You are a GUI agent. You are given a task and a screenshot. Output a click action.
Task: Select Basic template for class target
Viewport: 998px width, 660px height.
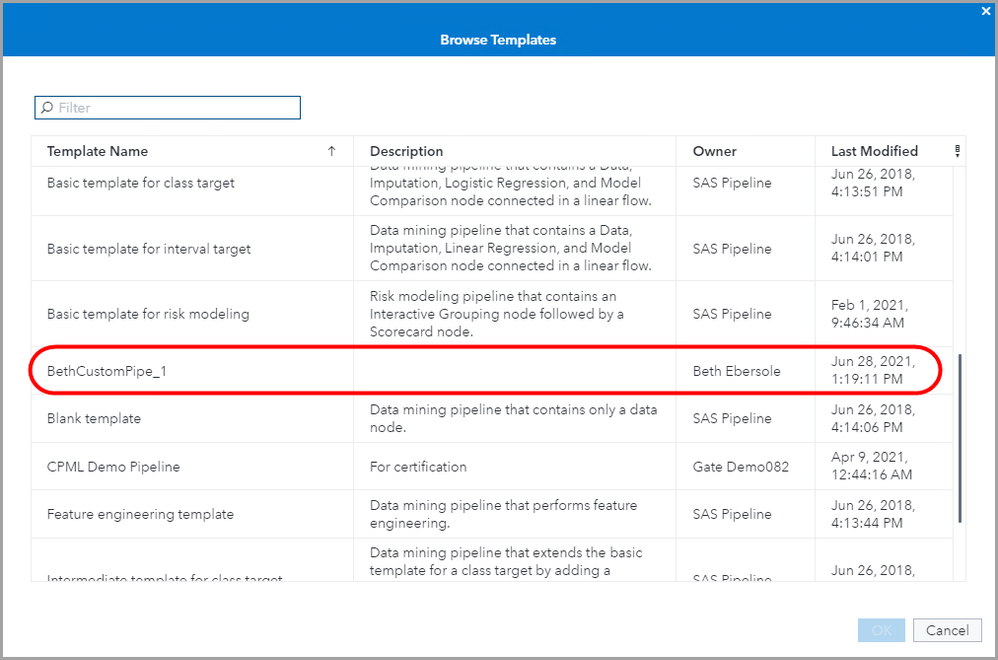pyautogui.click(x=141, y=184)
